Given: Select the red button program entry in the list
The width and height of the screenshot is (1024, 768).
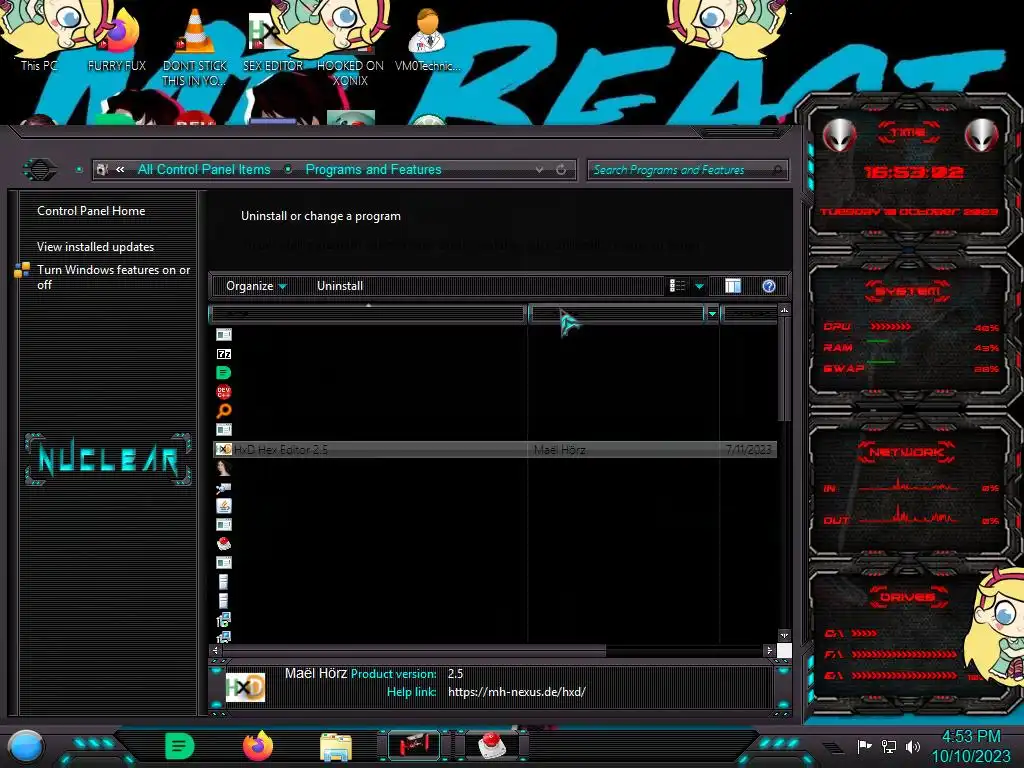Looking at the screenshot, I should [223, 543].
